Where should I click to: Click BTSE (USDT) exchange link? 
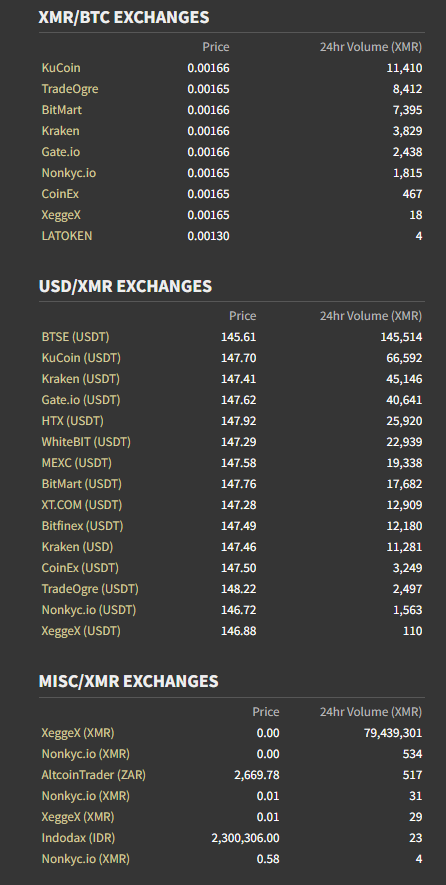coord(75,337)
